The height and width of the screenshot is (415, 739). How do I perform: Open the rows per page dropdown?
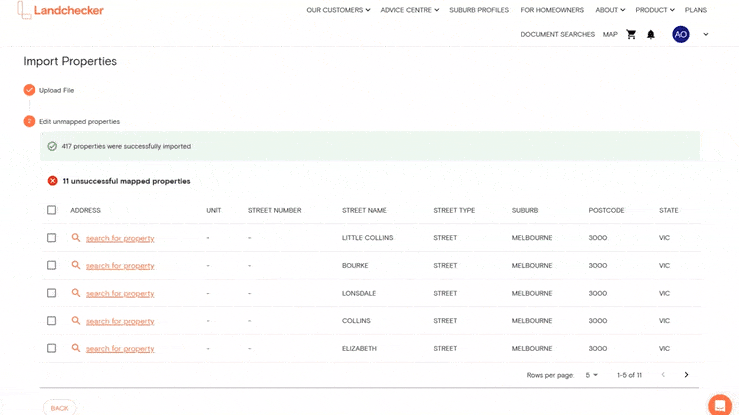pos(591,375)
